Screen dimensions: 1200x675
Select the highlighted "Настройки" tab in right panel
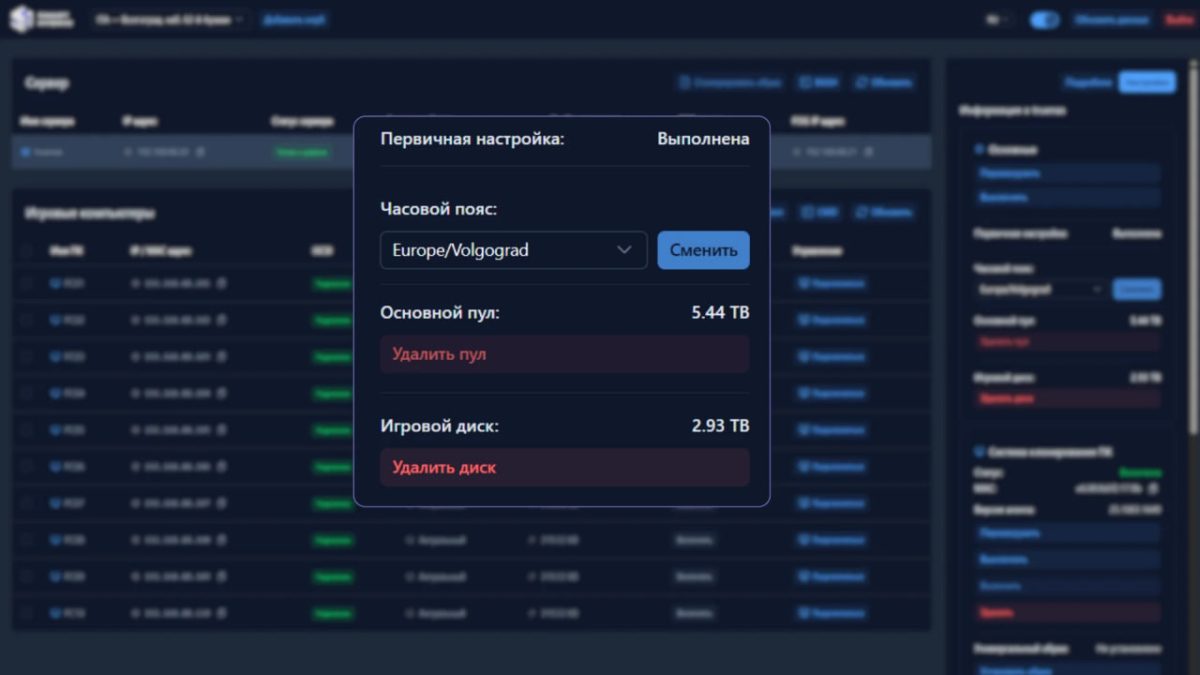[x=1146, y=83]
